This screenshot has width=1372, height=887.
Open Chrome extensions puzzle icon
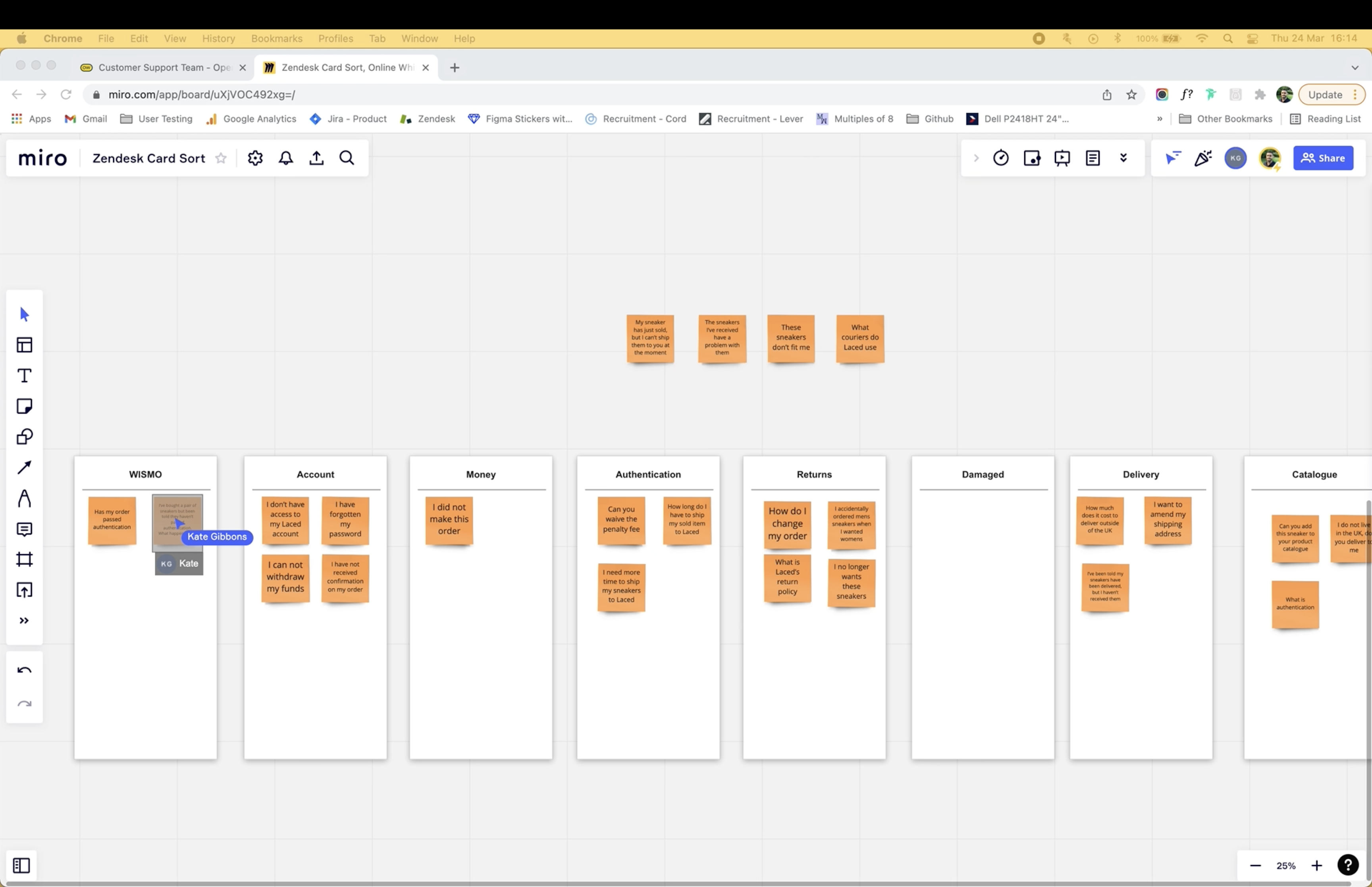[1260, 94]
